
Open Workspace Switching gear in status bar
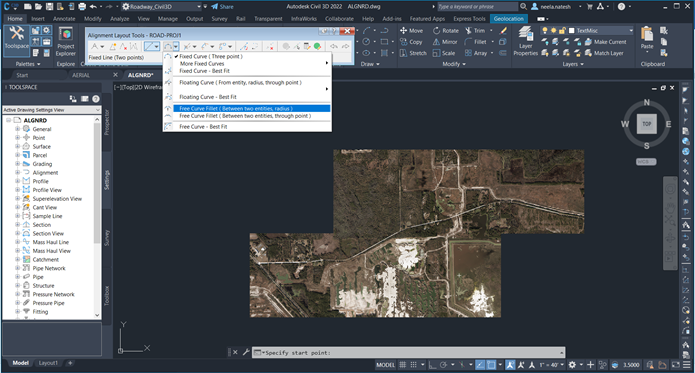(x=572, y=365)
